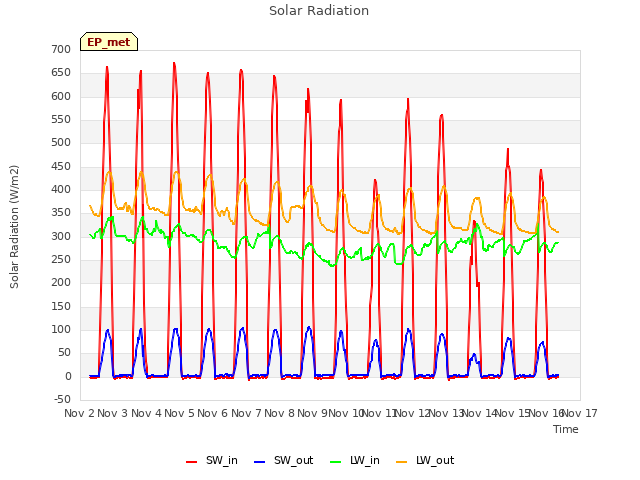Click the EP_met annotation label
The width and height of the screenshot is (640, 480).
pyautogui.click(x=109, y=42)
